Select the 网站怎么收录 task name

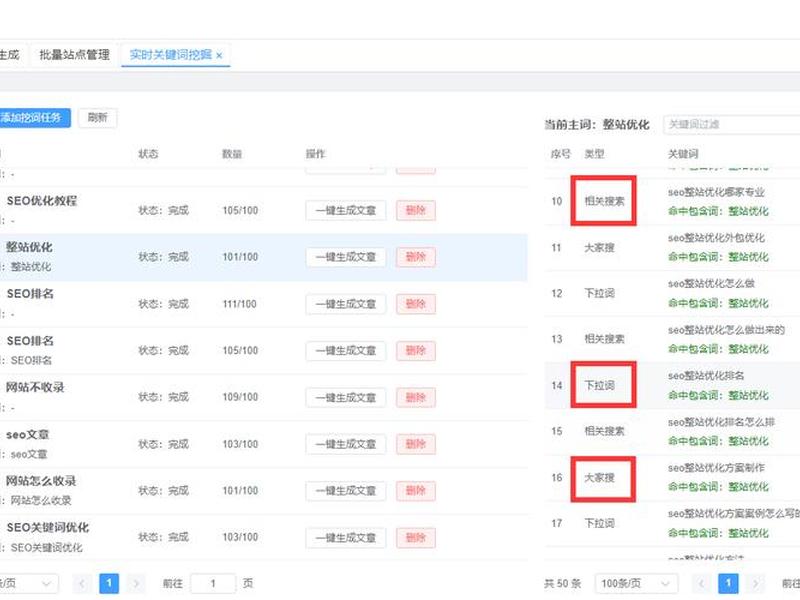[x=41, y=481]
